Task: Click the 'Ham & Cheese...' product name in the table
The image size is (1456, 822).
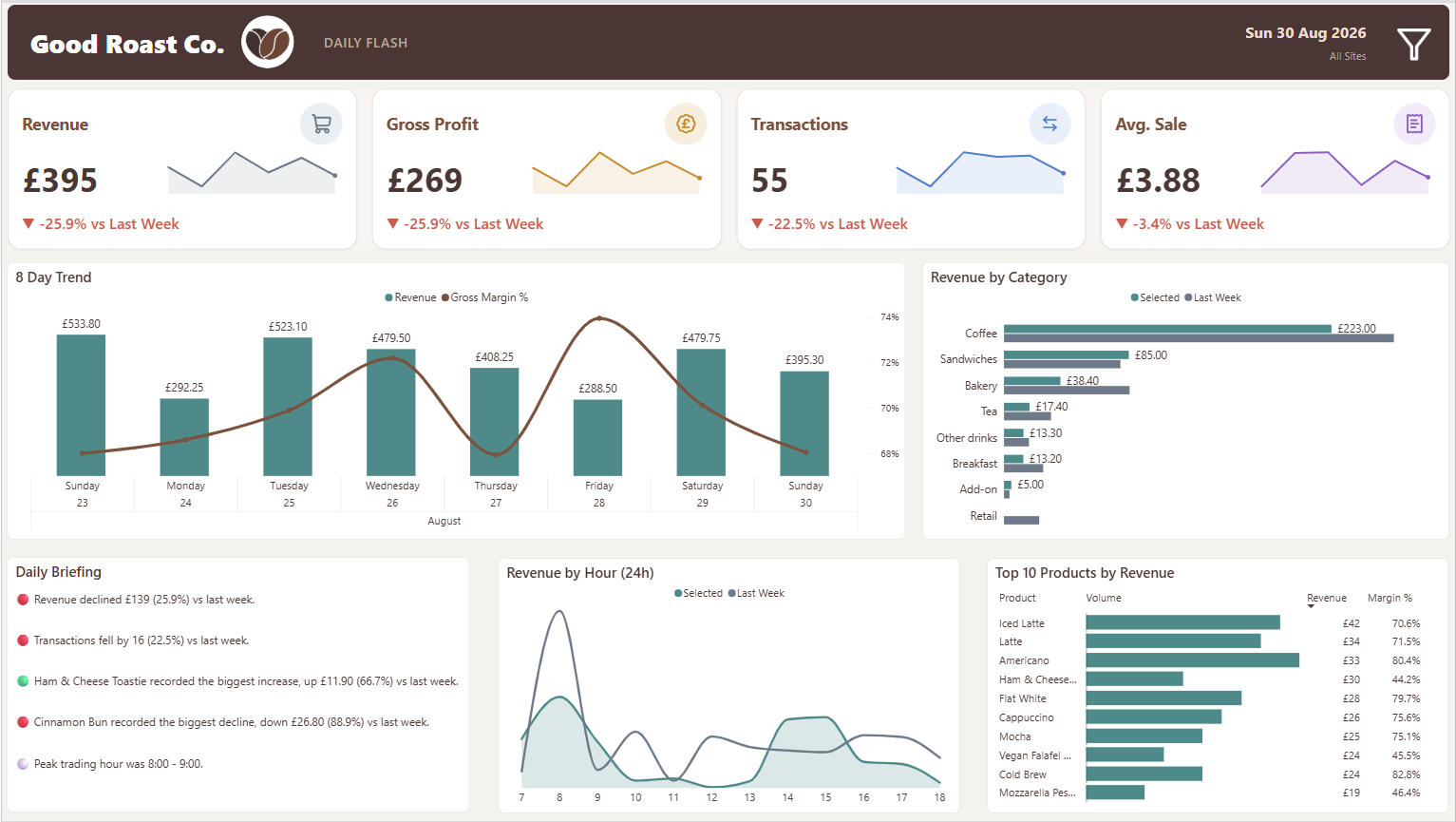Action: (1038, 679)
